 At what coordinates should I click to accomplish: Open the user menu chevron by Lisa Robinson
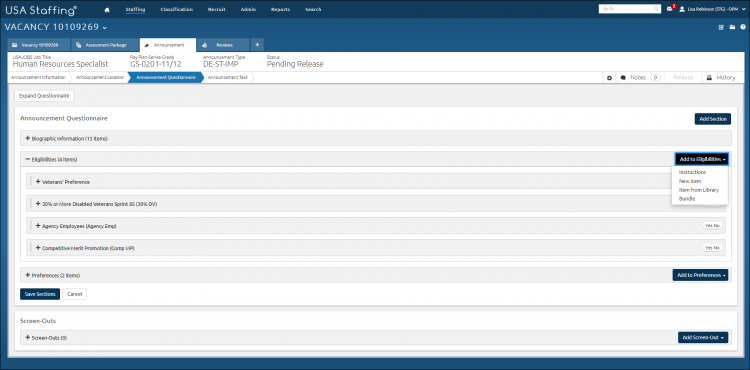pyautogui.click(x=744, y=9)
